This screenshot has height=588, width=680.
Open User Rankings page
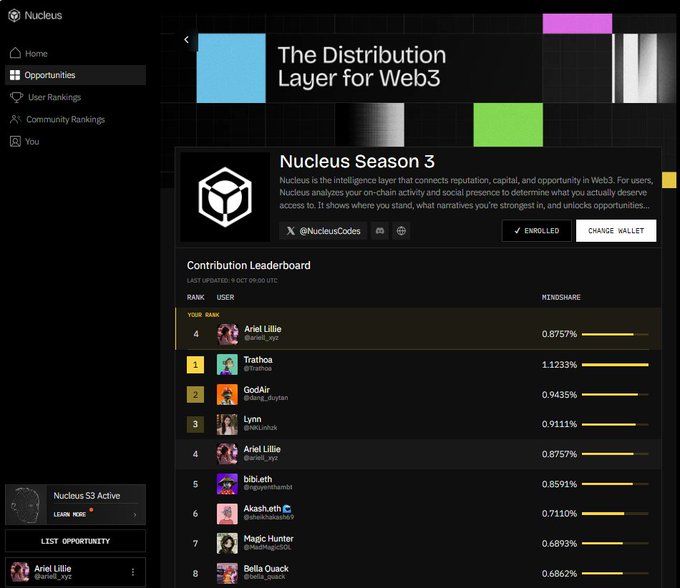(x=75, y=97)
